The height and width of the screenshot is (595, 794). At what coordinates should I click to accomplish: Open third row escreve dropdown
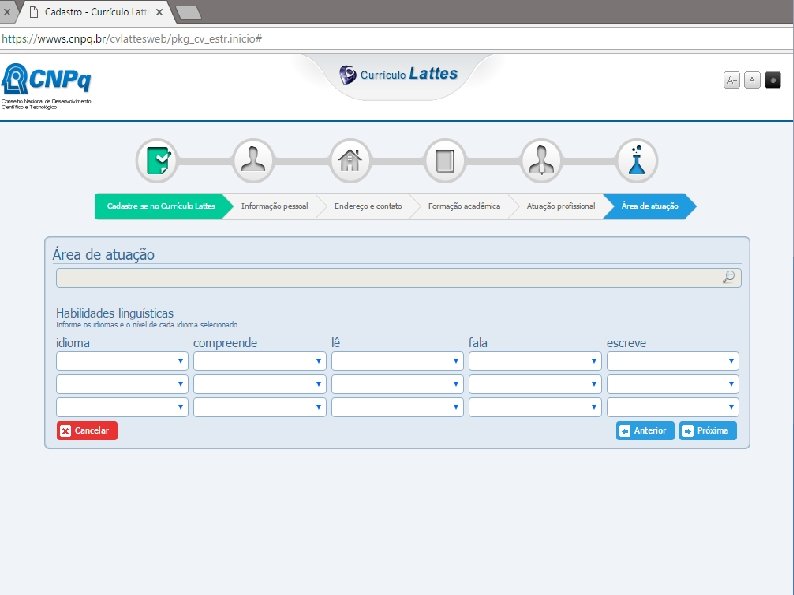[673, 407]
